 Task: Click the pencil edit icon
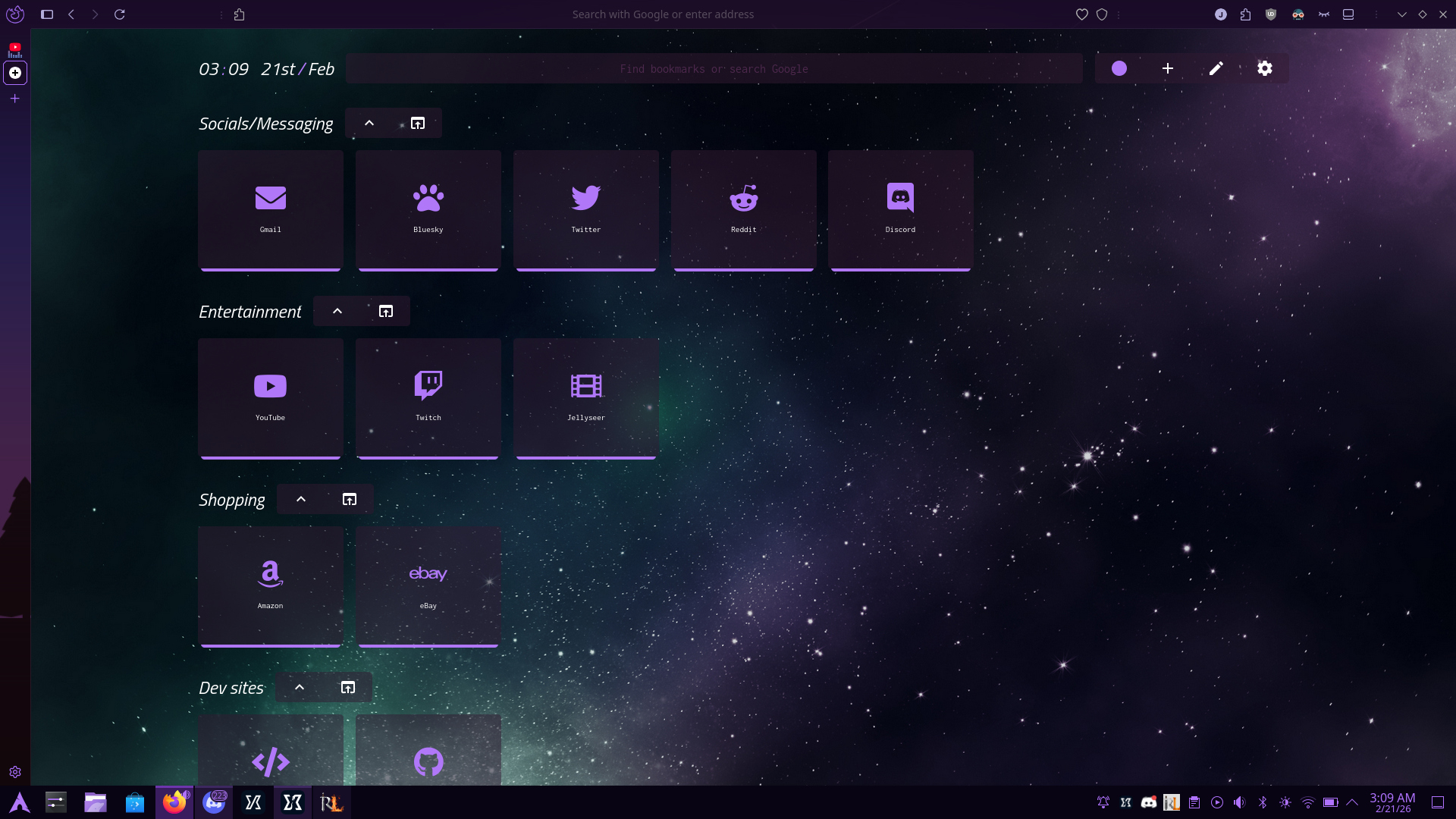point(1216,68)
